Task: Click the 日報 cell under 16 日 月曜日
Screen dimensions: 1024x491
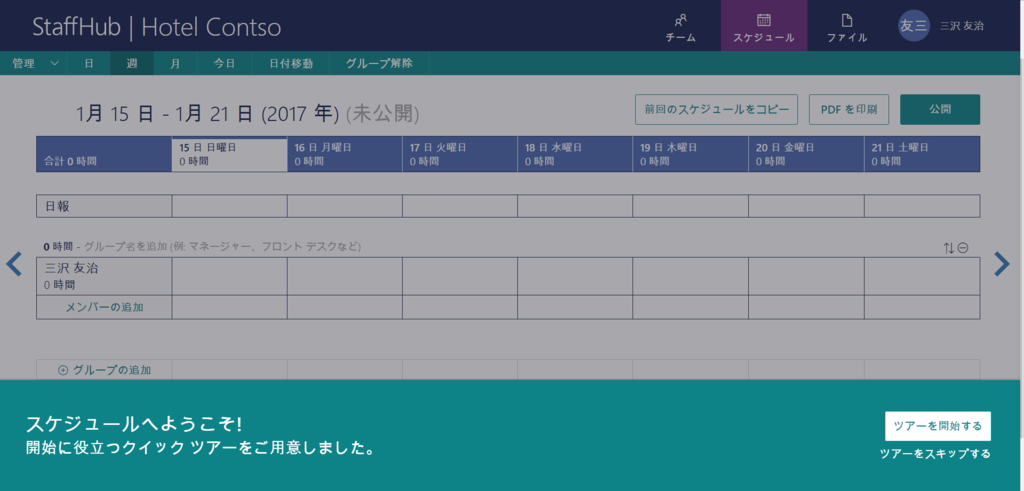Action: pyautogui.click(x=345, y=206)
